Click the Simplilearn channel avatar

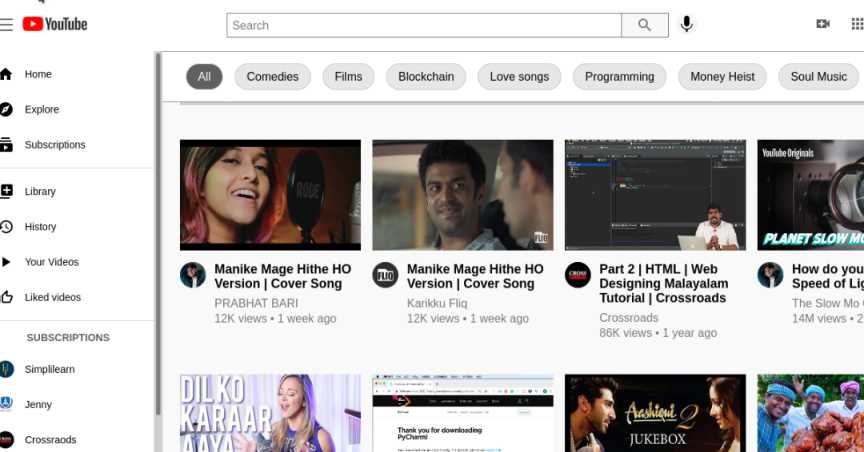[x=6, y=369]
